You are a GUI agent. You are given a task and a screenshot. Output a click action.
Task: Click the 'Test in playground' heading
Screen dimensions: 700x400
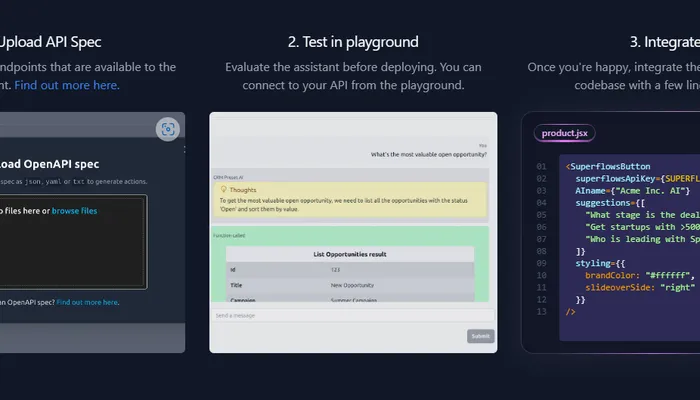coord(352,42)
